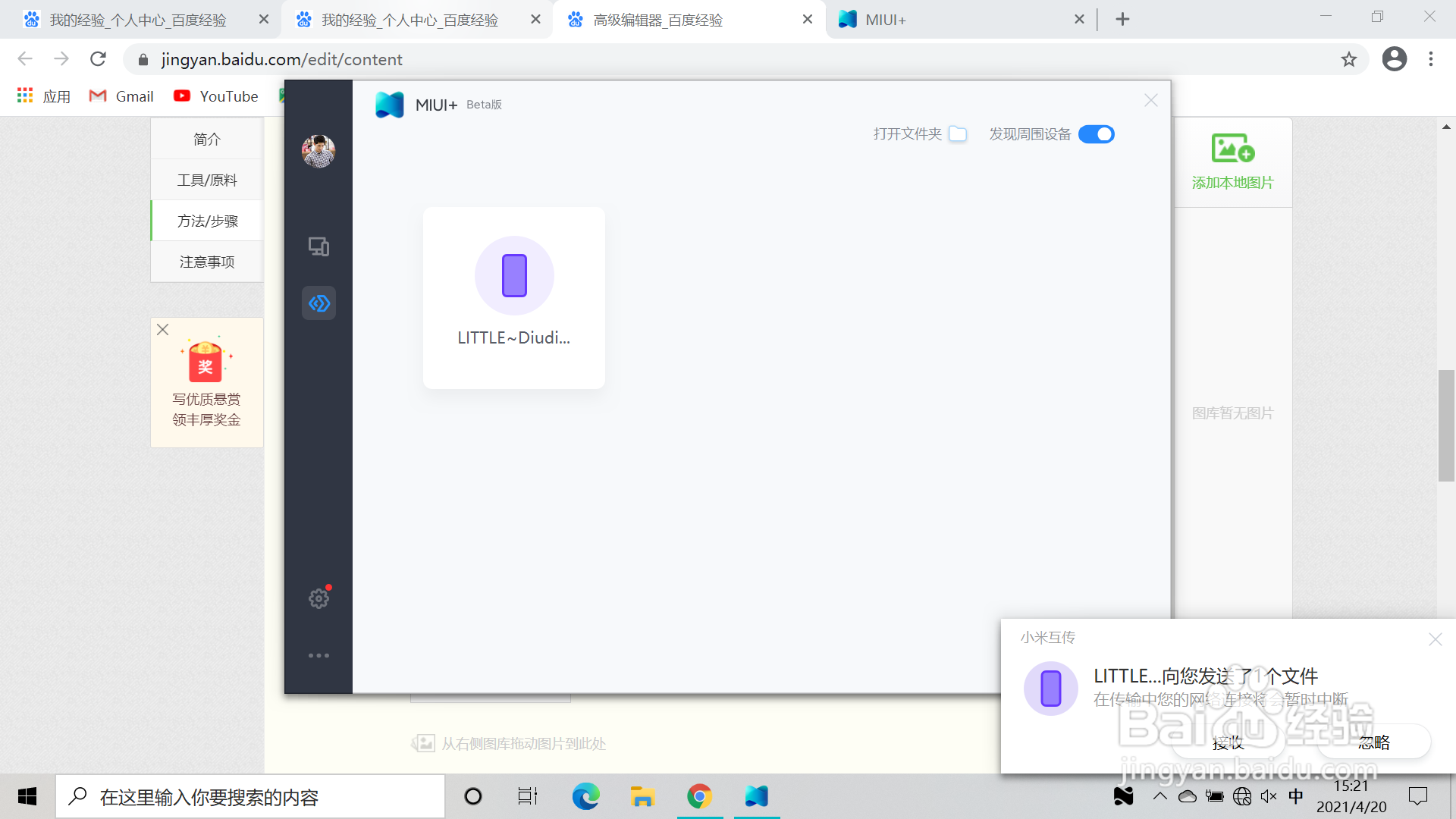Switch the 中 input method indicator
This screenshot has width=1456, height=819.
click(1296, 796)
